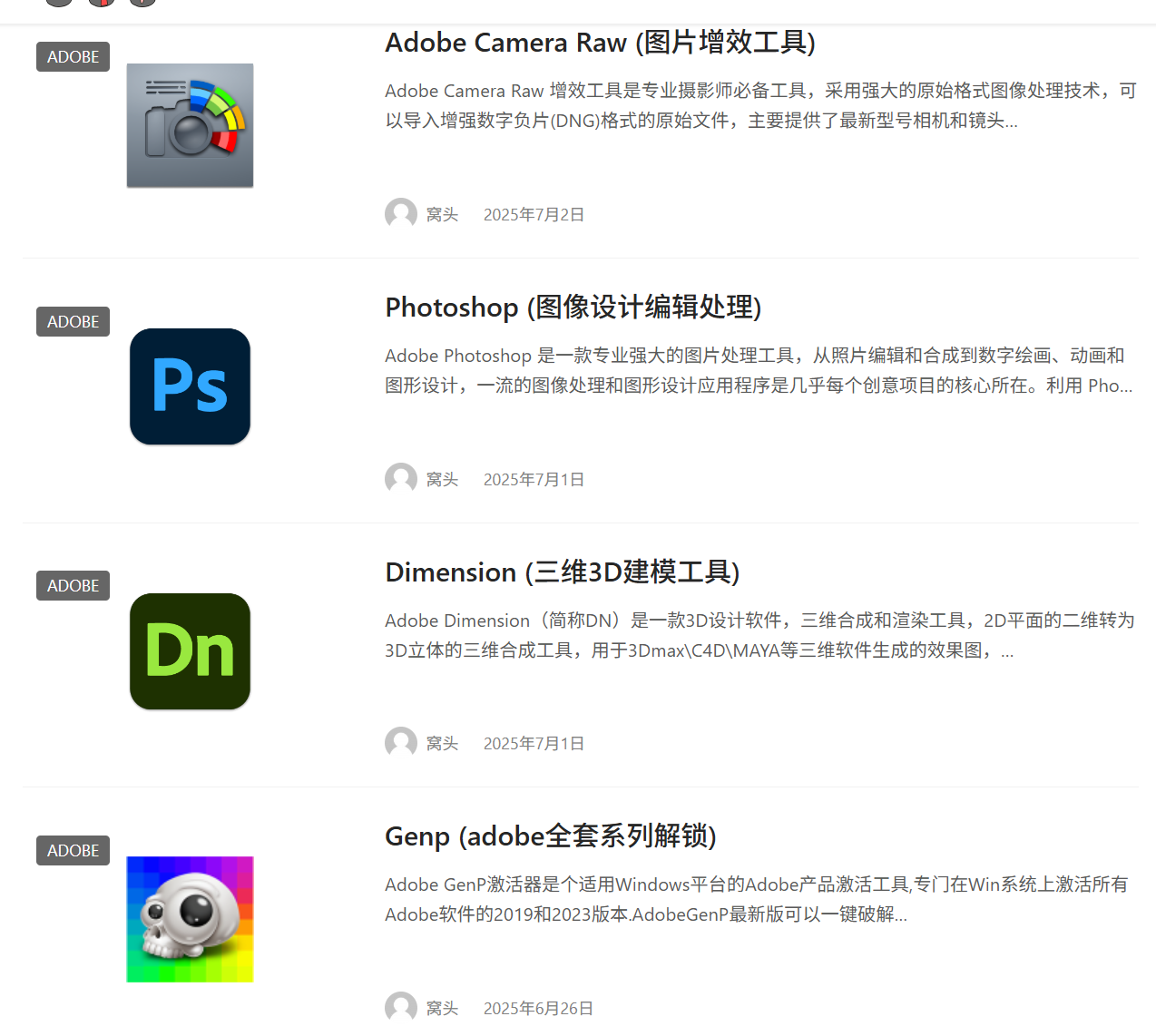This screenshot has width=1156, height=1036.
Task: Open the Genp rainbow skull icon
Action: click(190, 919)
